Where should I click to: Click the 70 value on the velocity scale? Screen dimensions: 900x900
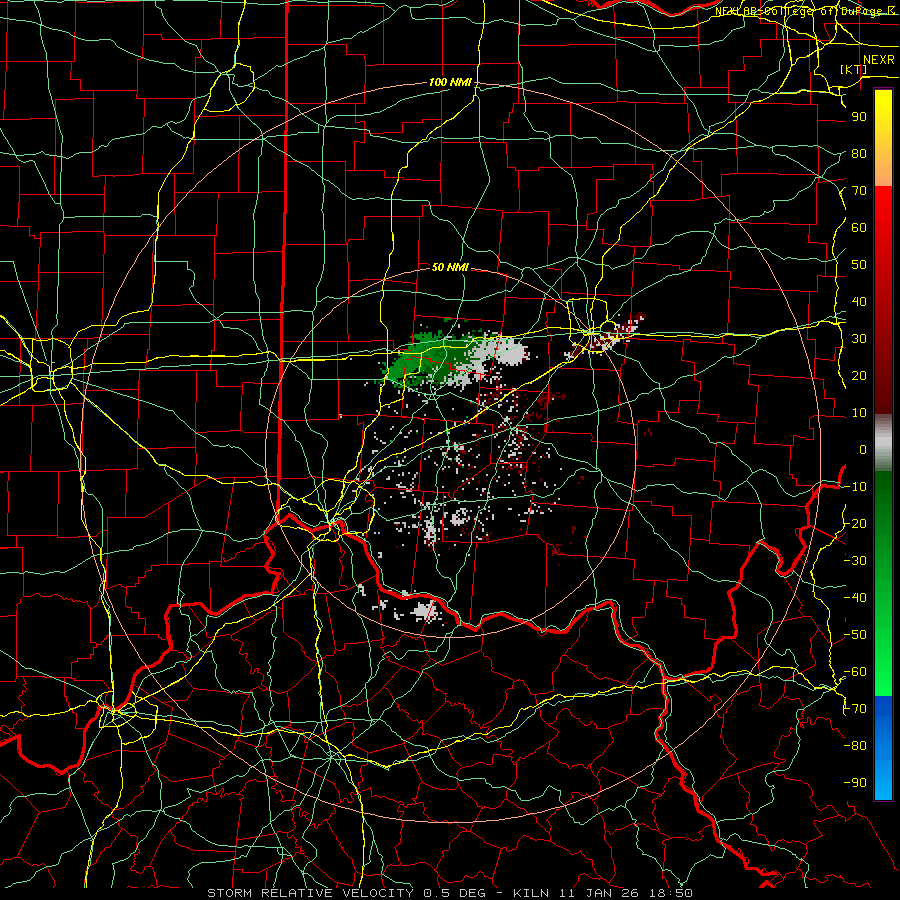859,191
